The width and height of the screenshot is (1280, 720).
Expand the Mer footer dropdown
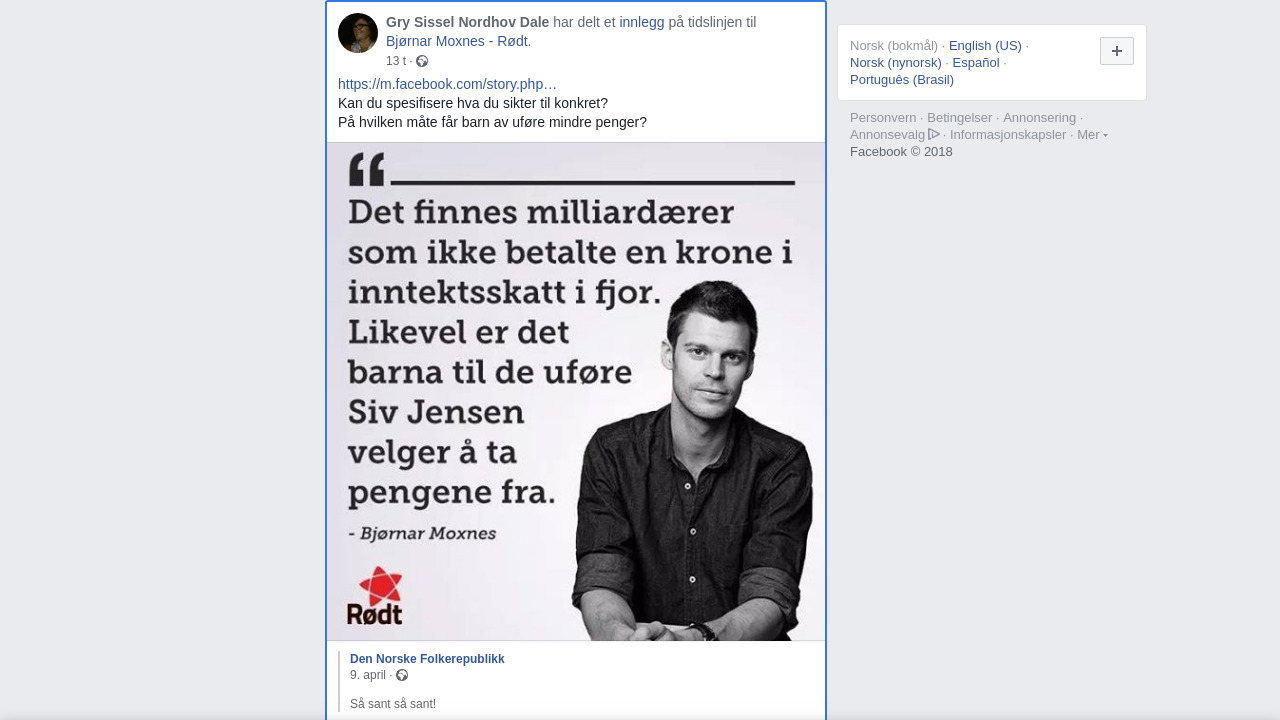[x=1092, y=135]
